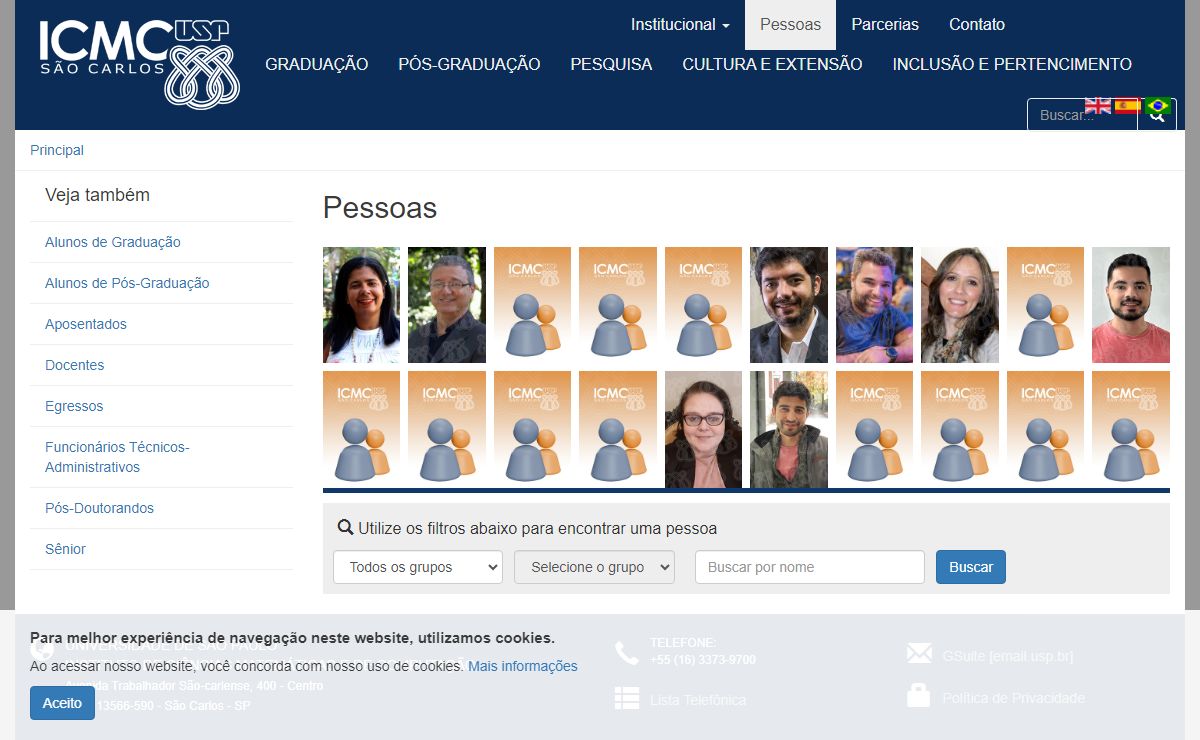Focus the Buscar por nome field
Screen dimensions: 1200x740
coord(810,567)
